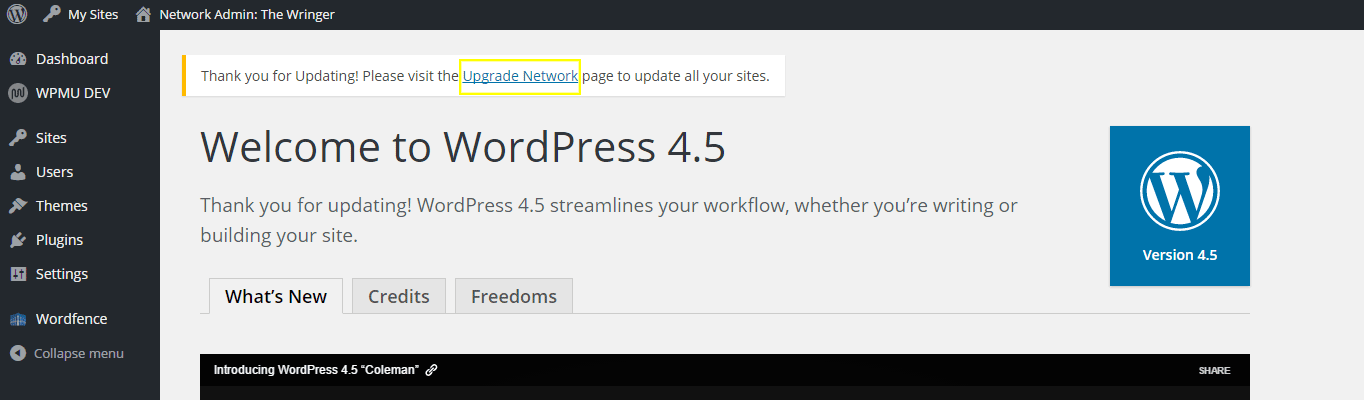The image size is (1364, 400).
Task: Click the Sites key icon in sidebar
Action: (18, 138)
